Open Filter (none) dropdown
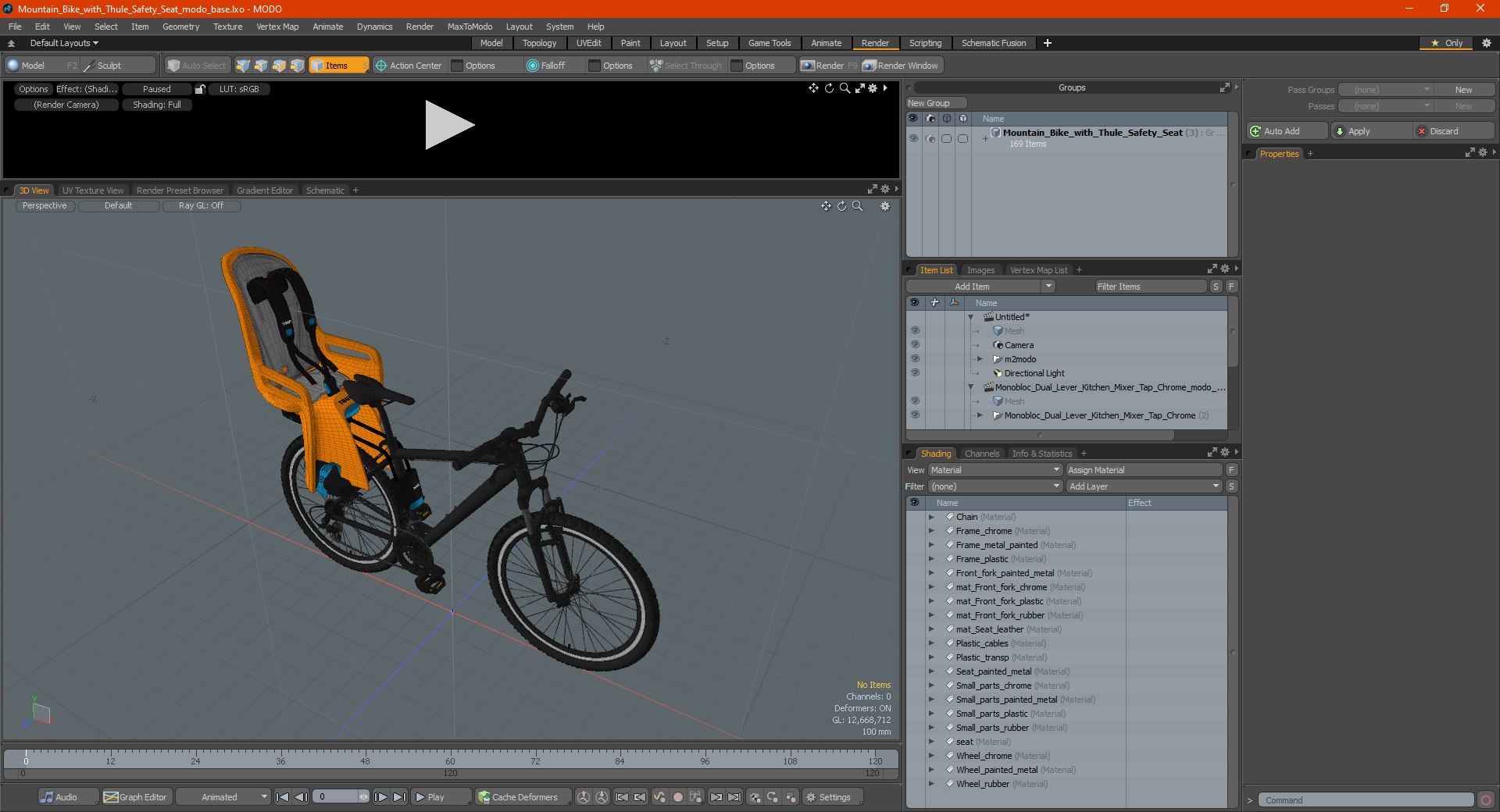1500x812 pixels. pos(995,486)
